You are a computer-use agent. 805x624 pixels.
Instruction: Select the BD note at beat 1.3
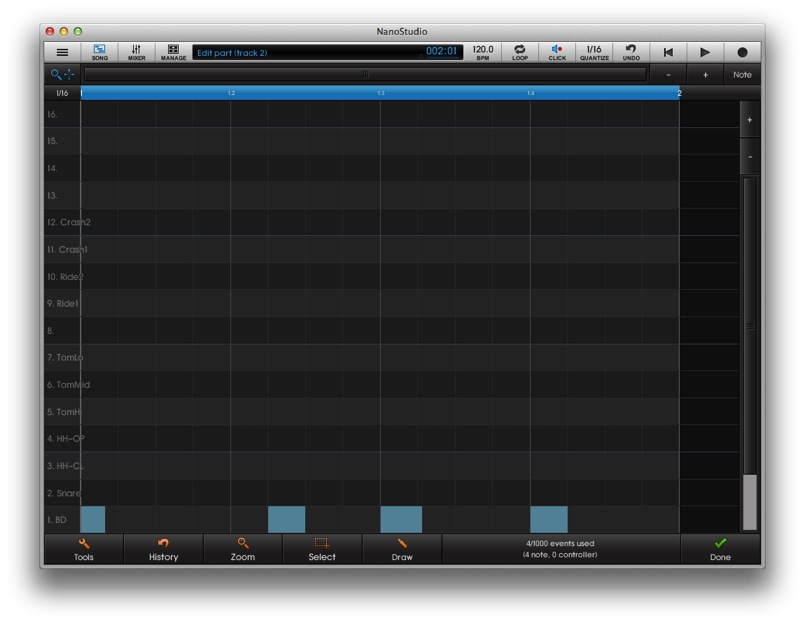[x=401, y=519]
